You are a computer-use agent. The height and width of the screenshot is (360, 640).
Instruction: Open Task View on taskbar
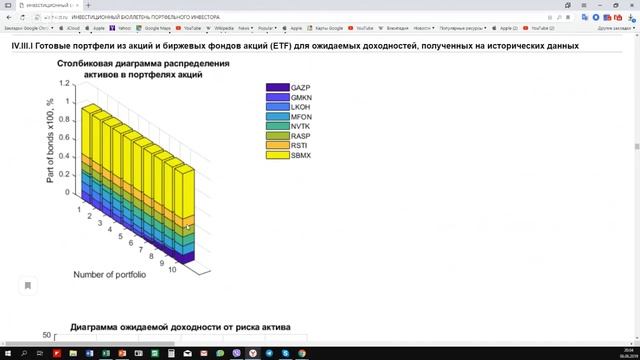(x=40, y=353)
